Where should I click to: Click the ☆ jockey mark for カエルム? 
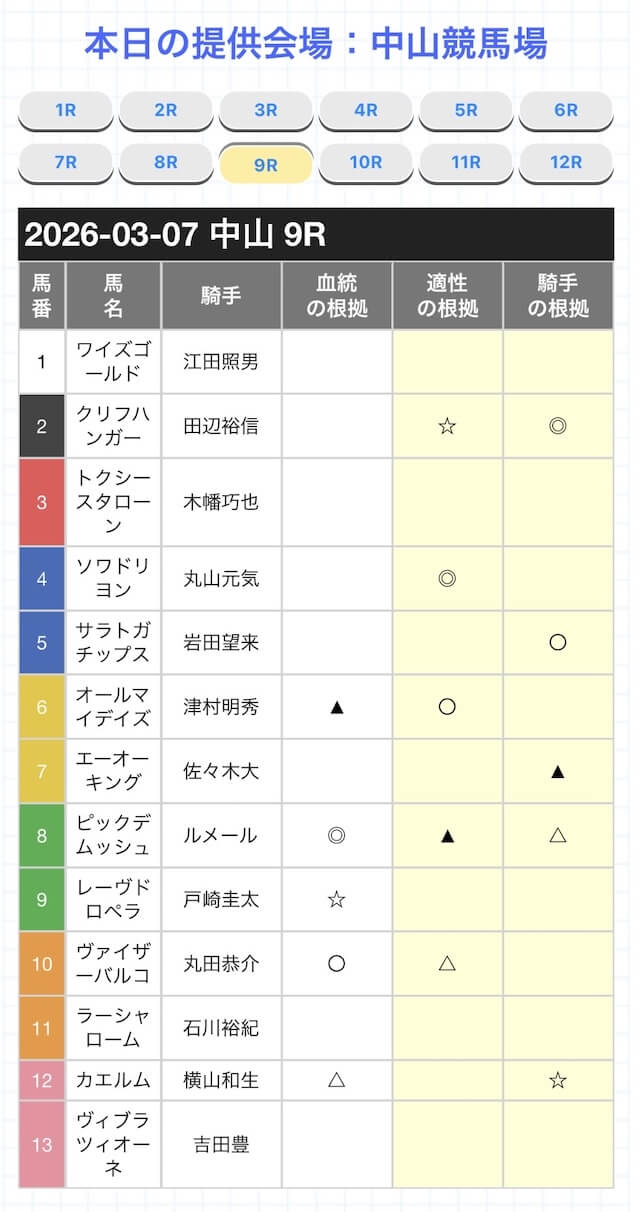pos(558,1079)
